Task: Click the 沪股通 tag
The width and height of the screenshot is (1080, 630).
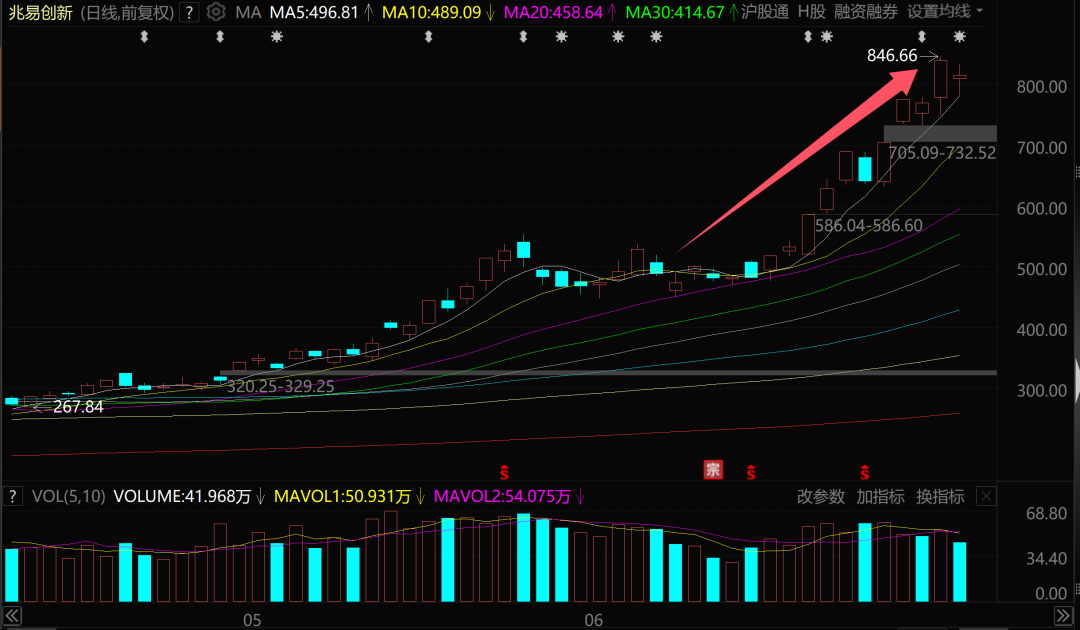Action: (765, 12)
